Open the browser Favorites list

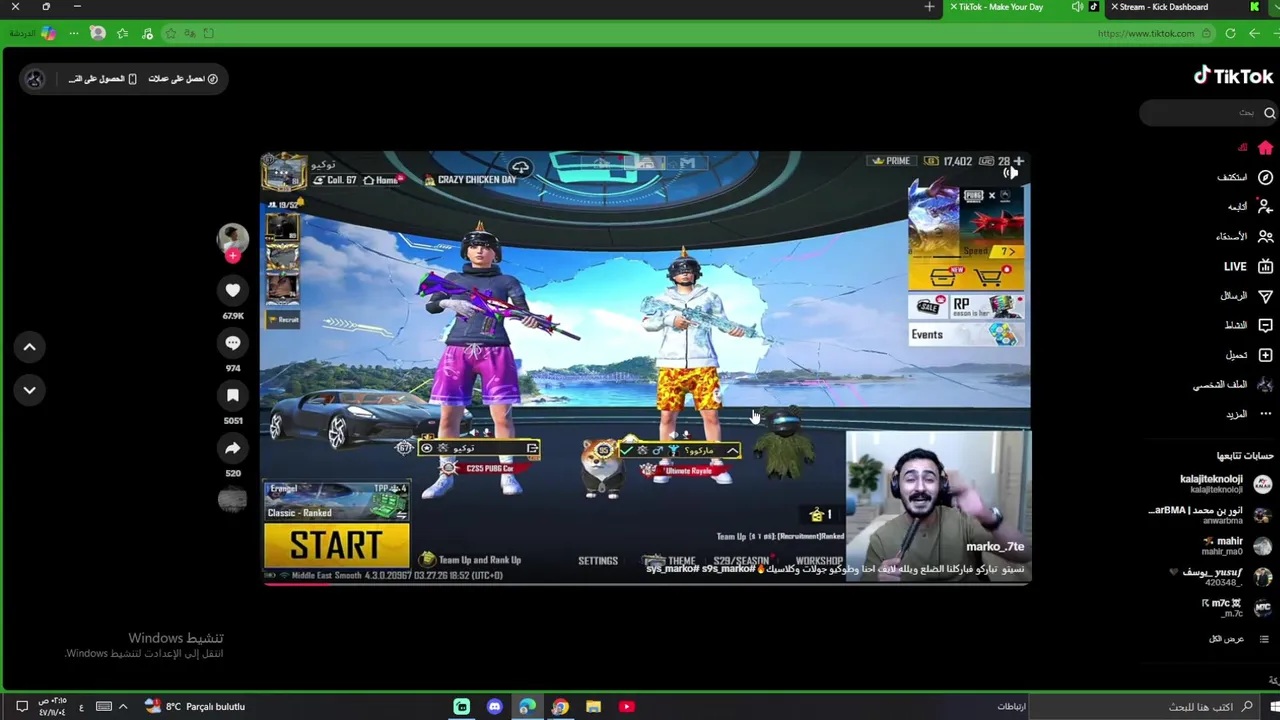122,33
